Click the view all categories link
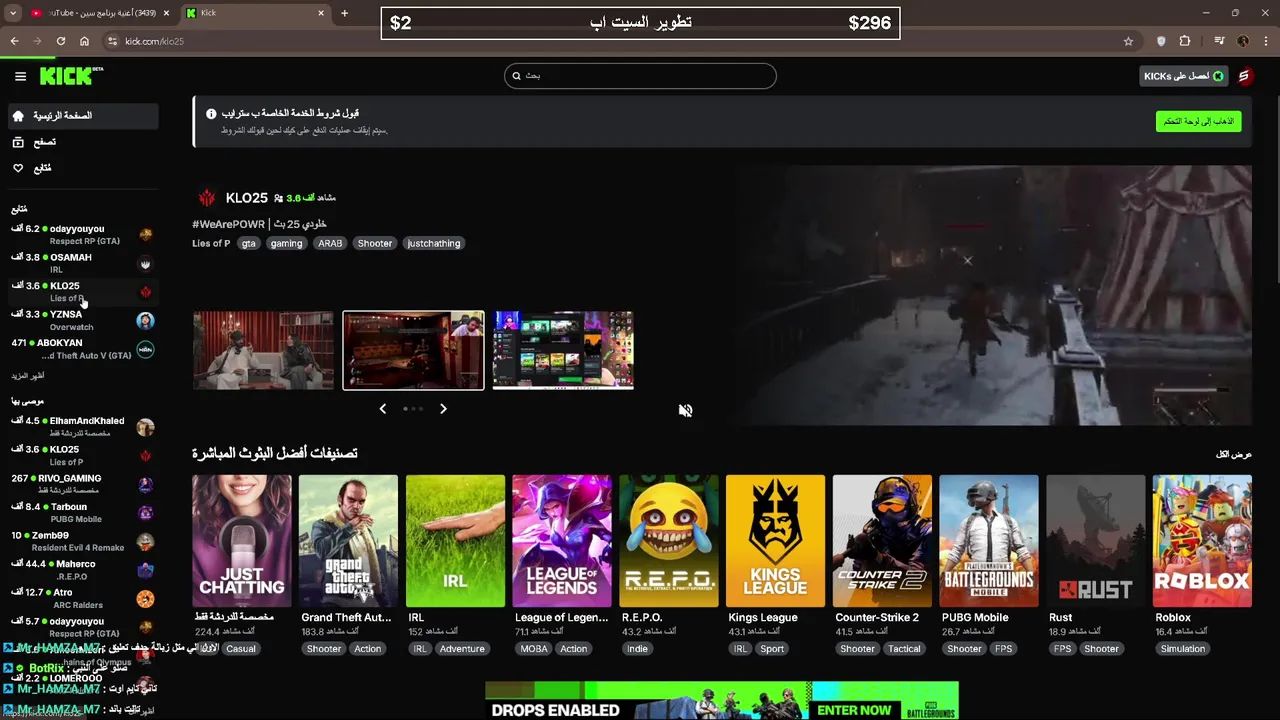 coord(1234,455)
